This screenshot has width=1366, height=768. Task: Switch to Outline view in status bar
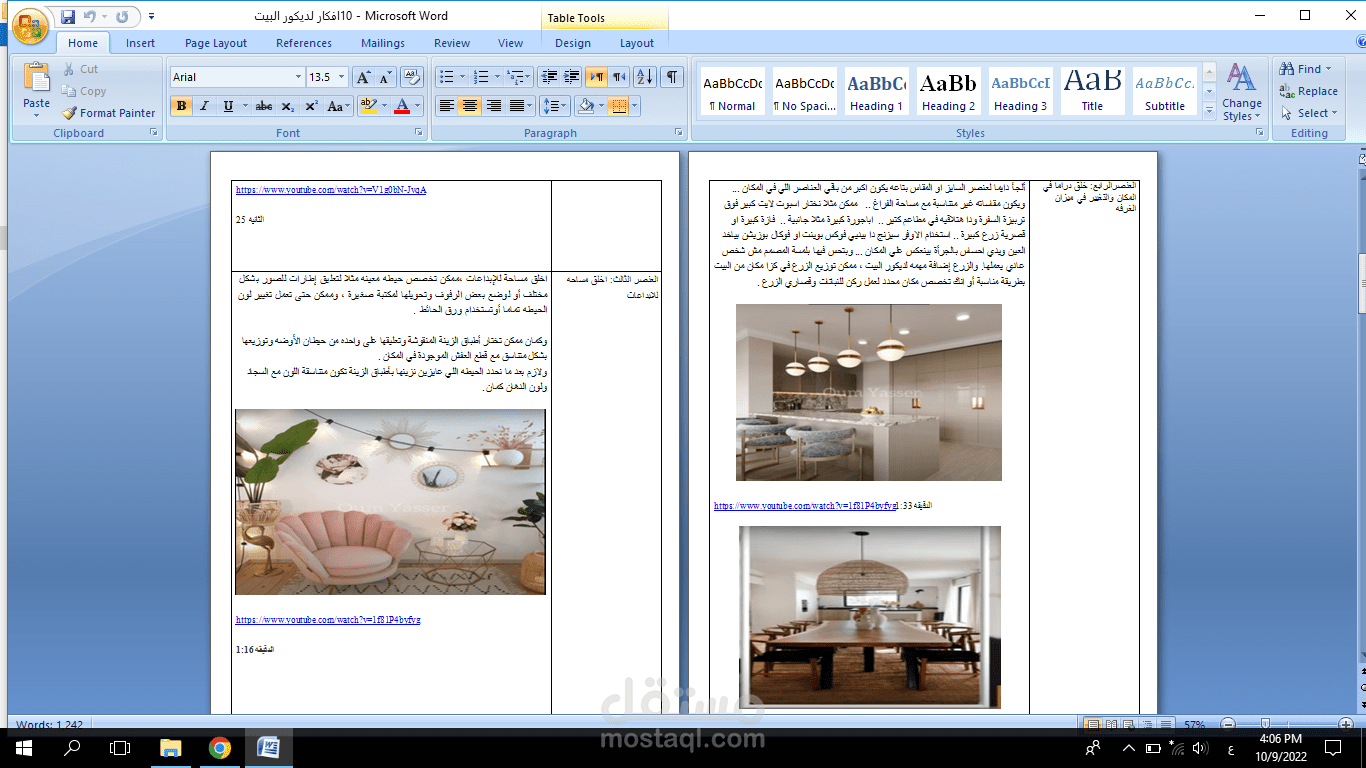(x=1145, y=724)
